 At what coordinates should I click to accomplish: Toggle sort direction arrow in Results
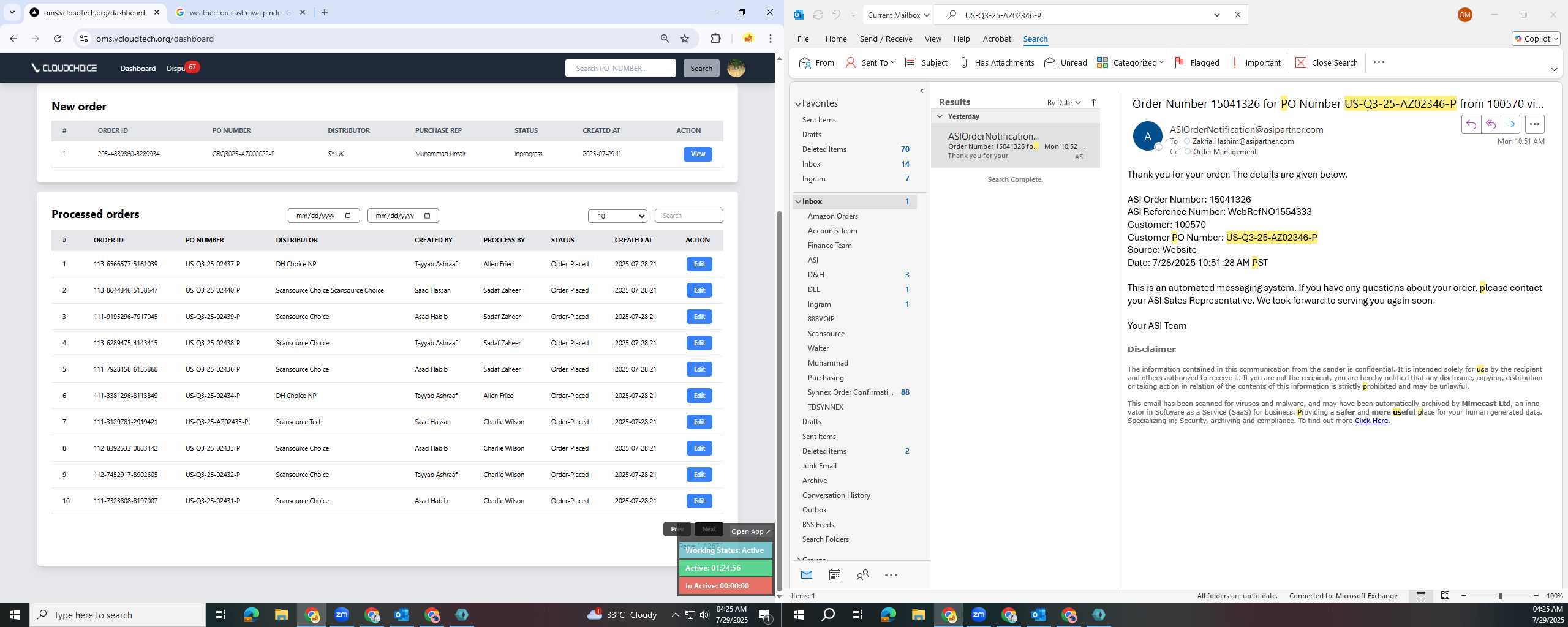coord(1093,102)
